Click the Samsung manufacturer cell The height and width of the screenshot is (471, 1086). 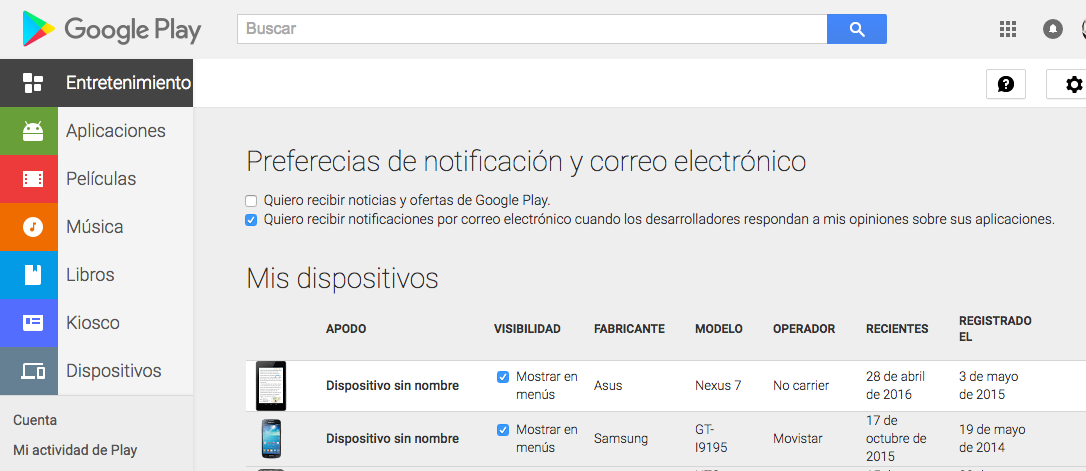(x=621, y=438)
